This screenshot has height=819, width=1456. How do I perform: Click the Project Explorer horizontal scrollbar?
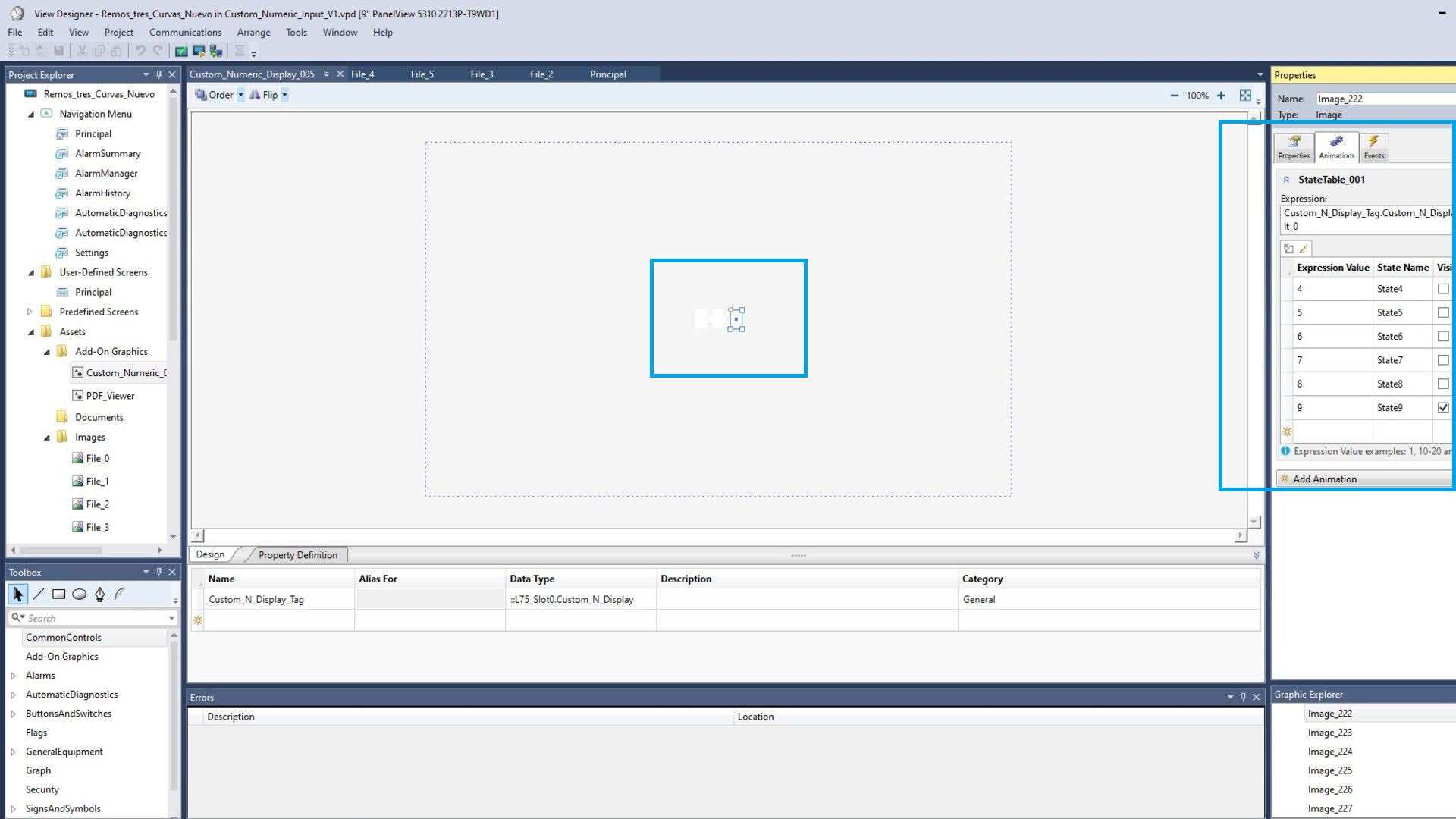[61, 550]
